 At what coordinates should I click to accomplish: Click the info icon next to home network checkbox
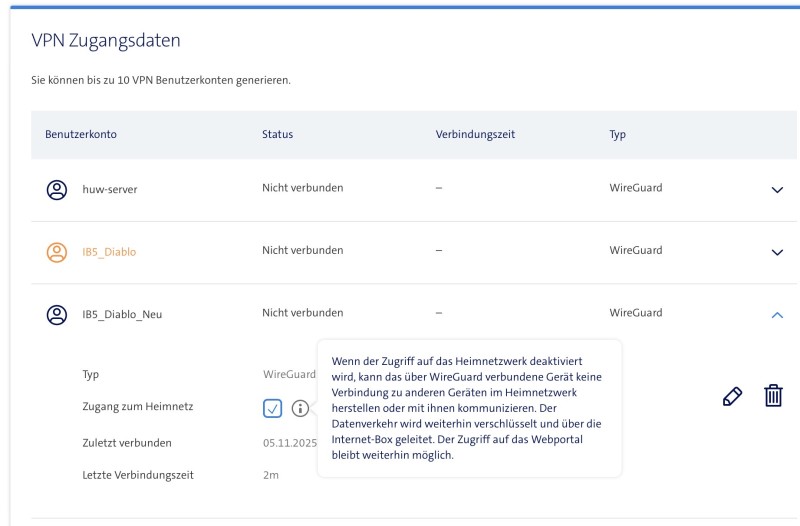299,408
